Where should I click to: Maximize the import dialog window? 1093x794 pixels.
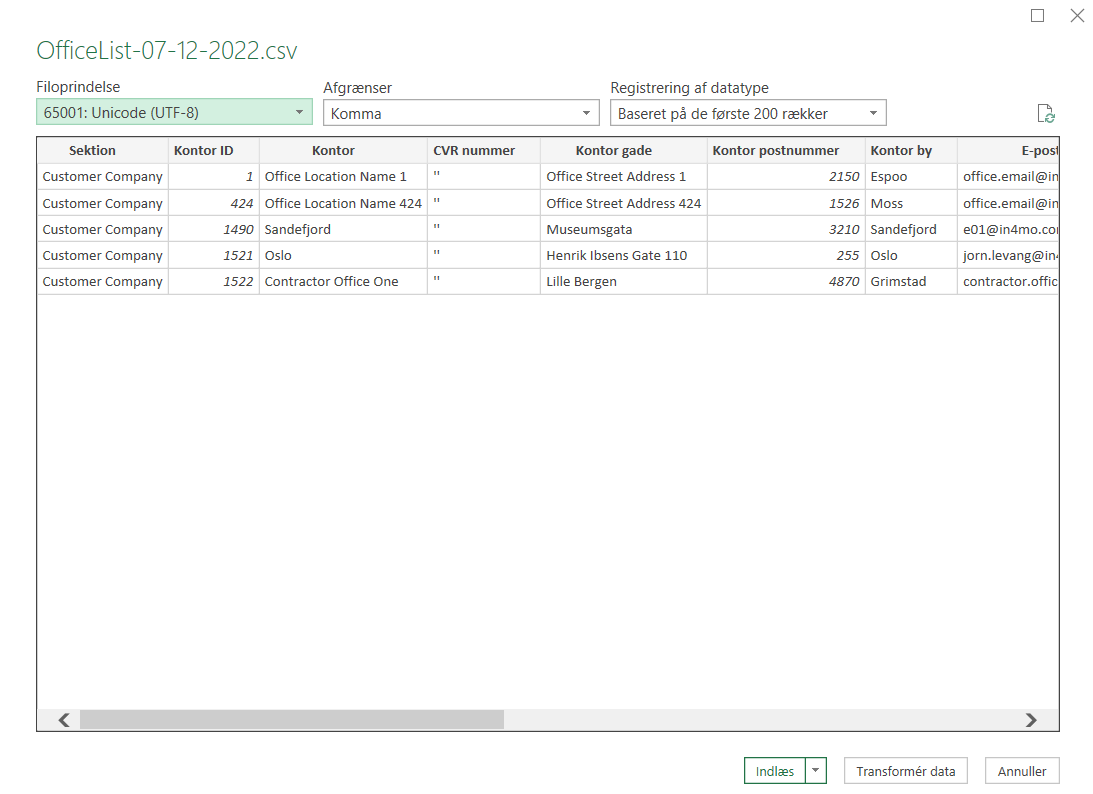pos(1037,16)
